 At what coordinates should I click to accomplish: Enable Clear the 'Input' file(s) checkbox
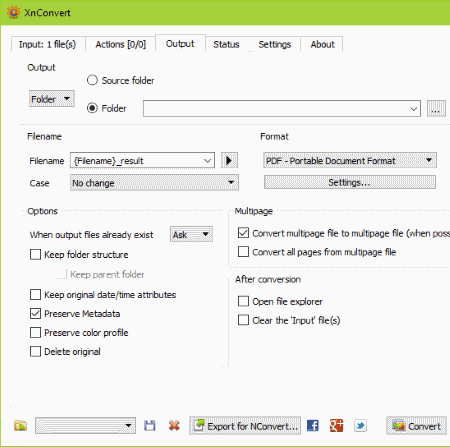click(243, 320)
